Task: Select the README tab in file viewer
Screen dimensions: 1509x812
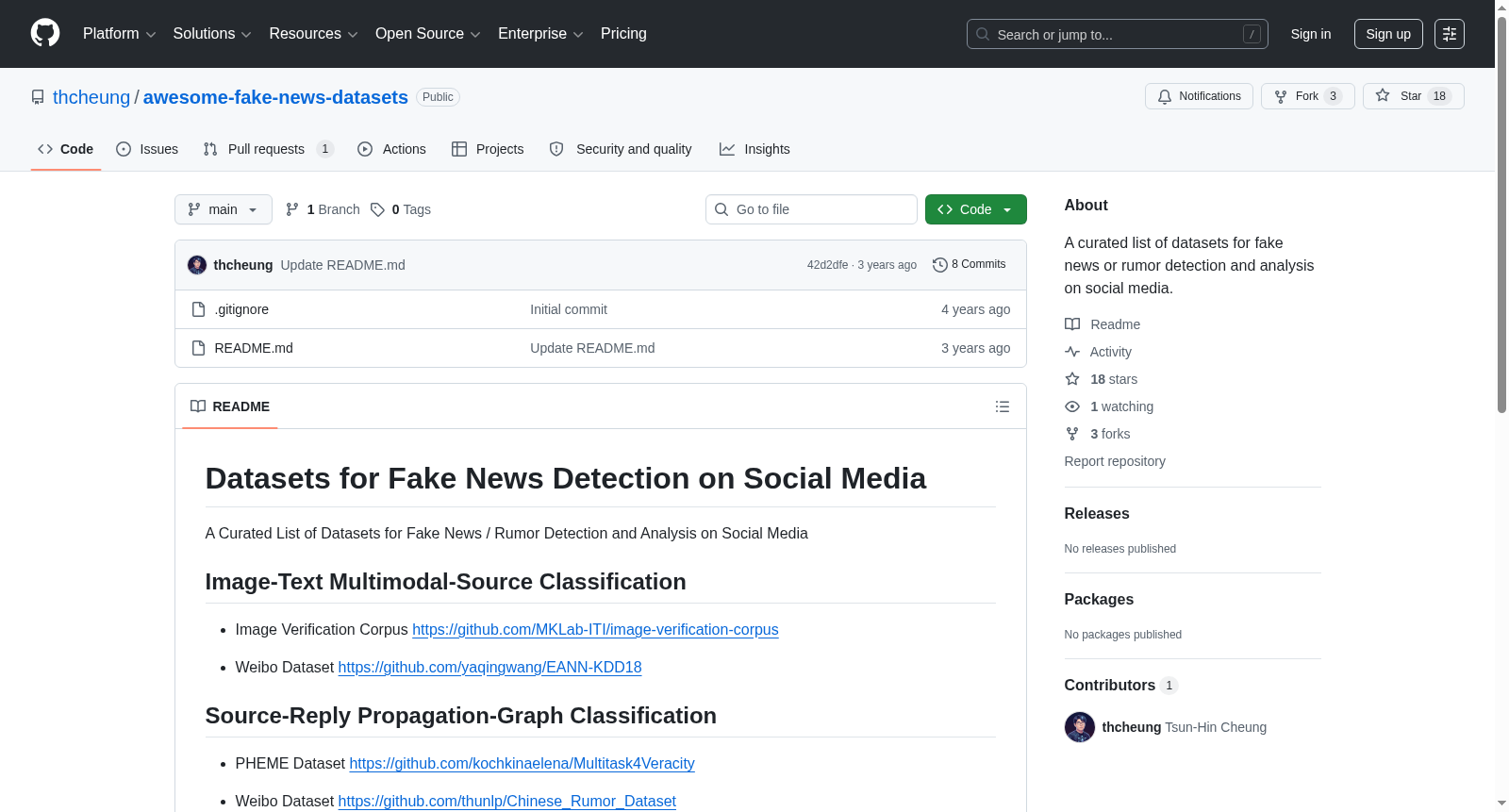Action: pyautogui.click(x=230, y=406)
